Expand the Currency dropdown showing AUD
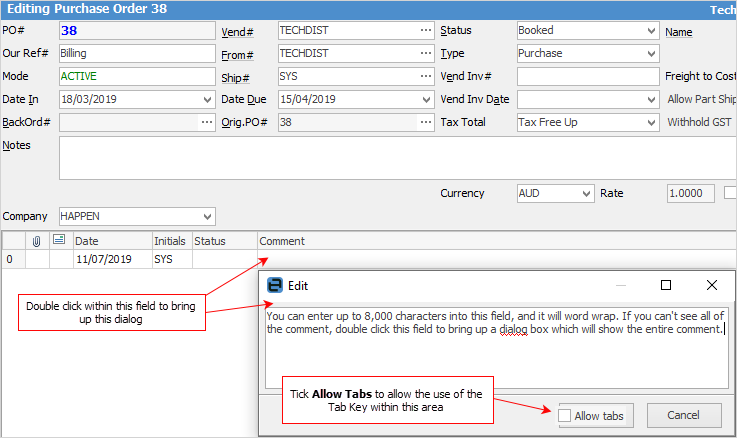737x438 pixels. tap(586, 193)
